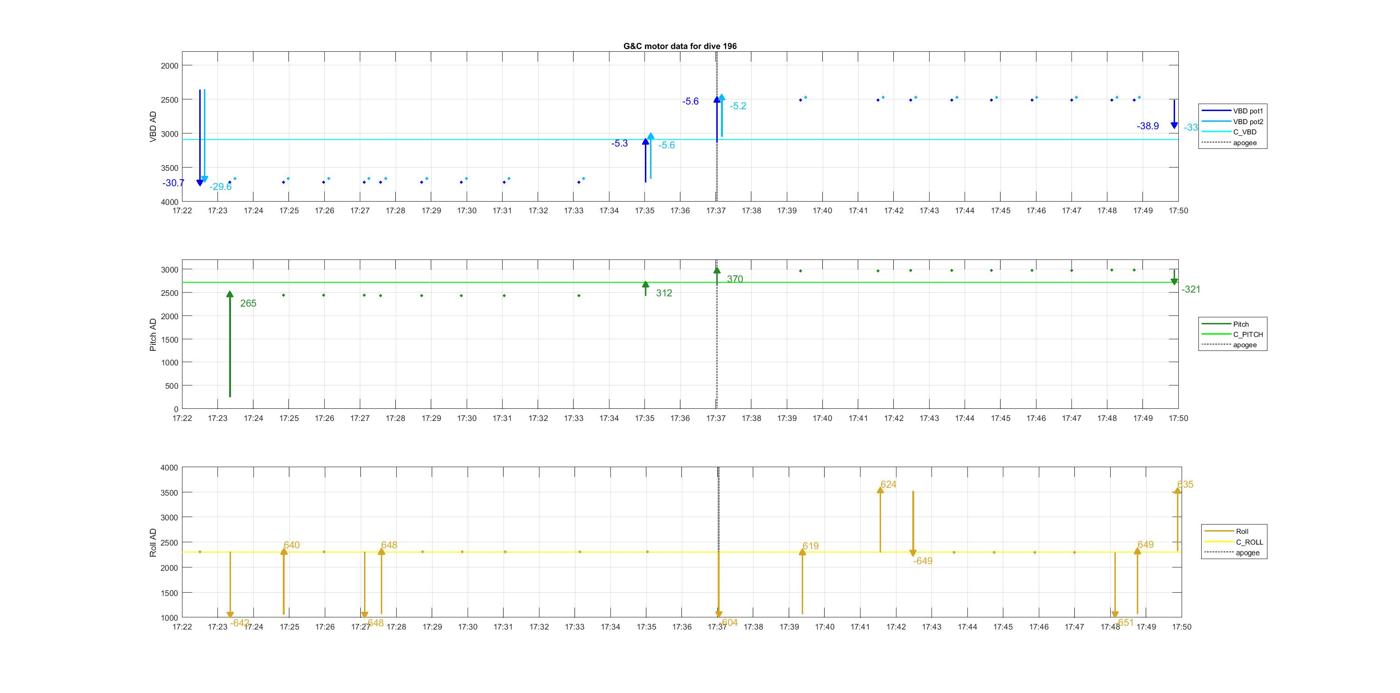Click the "619" roll data label
The height and width of the screenshot is (693, 1400).
point(810,547)
